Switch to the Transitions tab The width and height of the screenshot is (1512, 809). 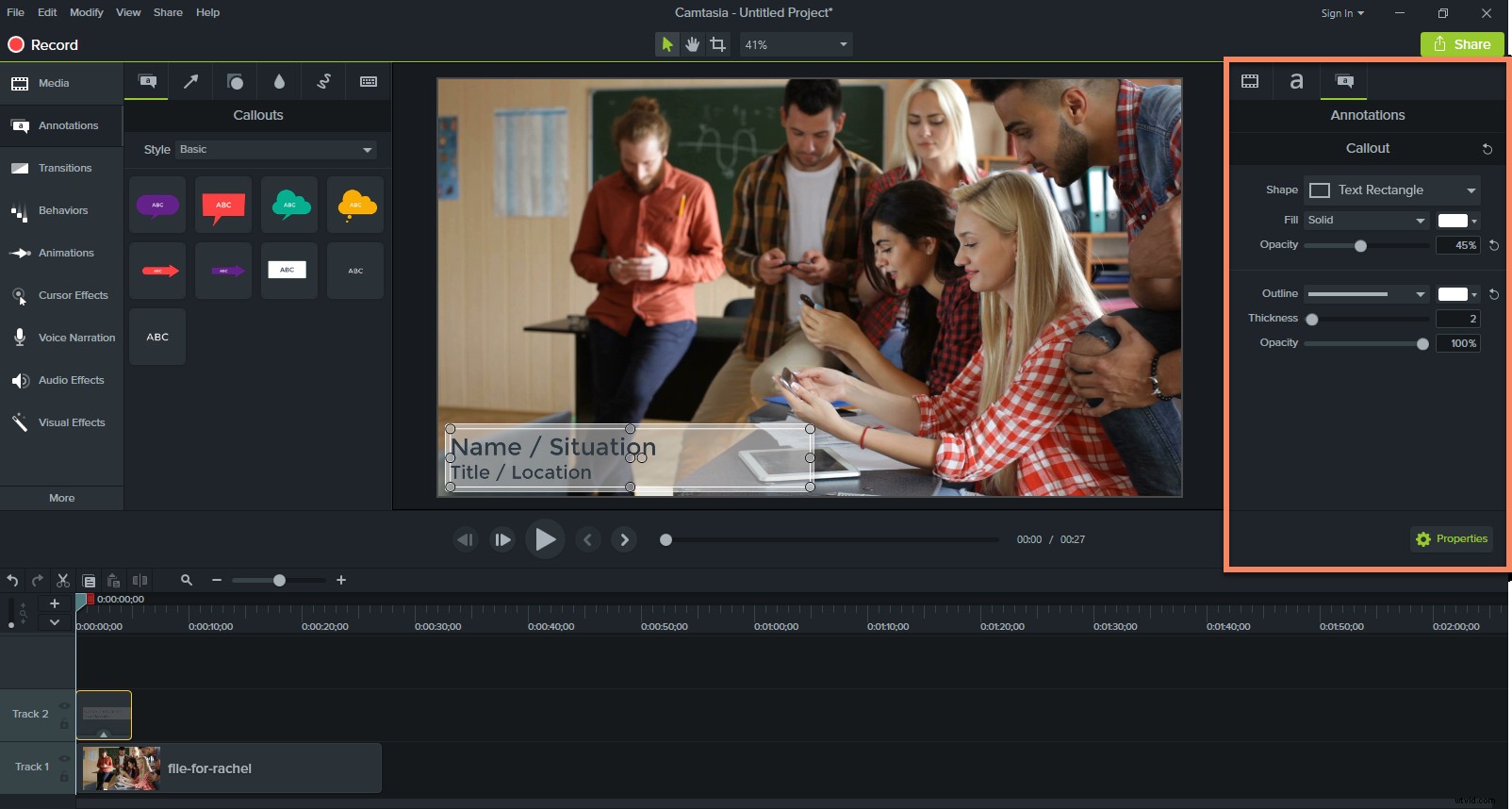point(61,168)
